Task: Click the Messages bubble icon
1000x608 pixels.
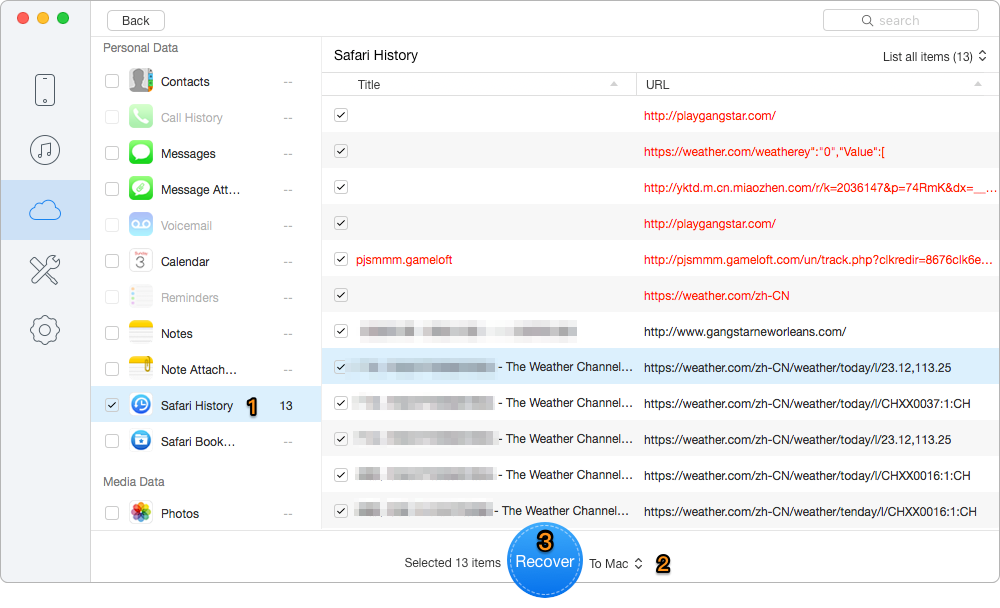Action: click(x=141, y=153)
